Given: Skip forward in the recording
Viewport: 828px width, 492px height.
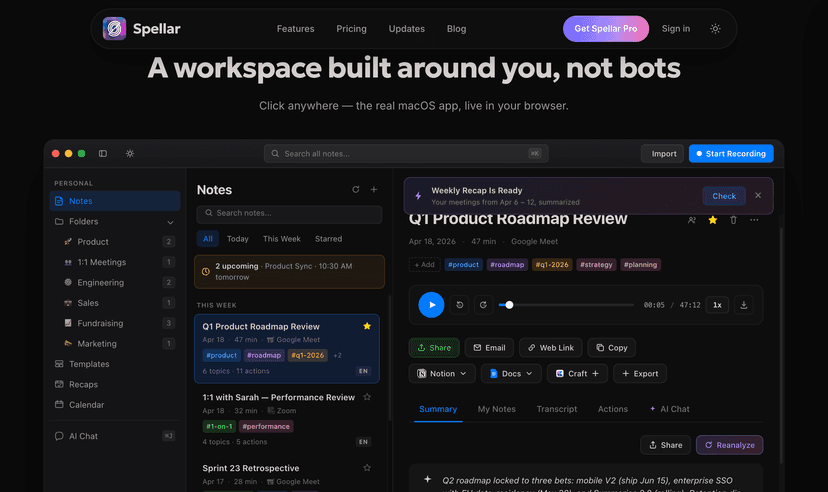Looking at the screenshot, I should coord(483,305).
